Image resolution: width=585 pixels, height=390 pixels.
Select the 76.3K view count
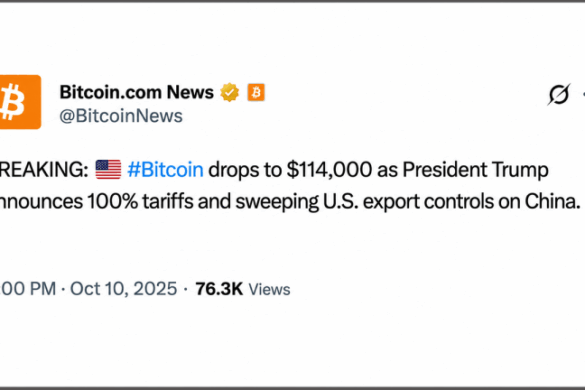[x=219, y=289]
